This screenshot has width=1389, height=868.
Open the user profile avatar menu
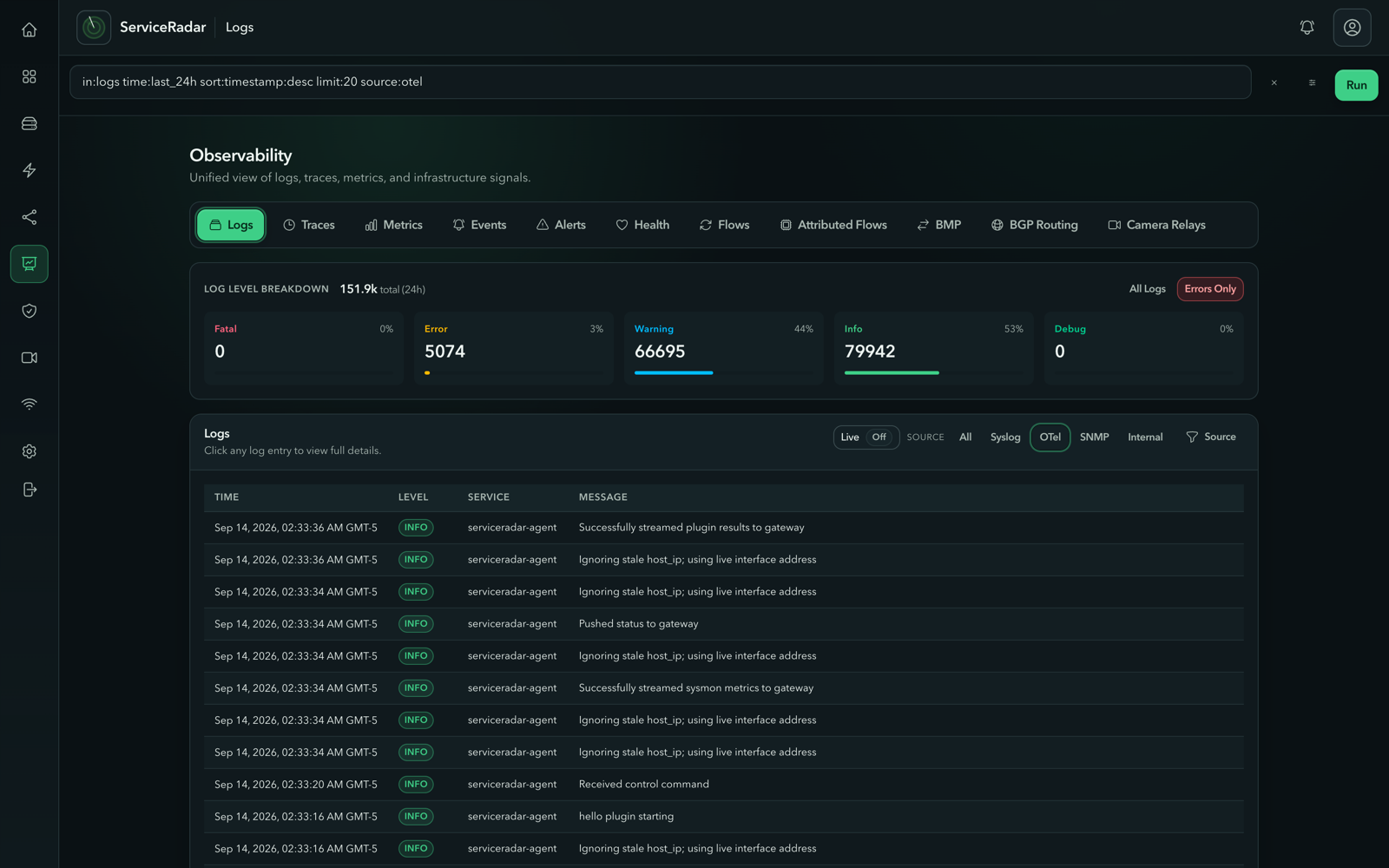point(1352,28)
